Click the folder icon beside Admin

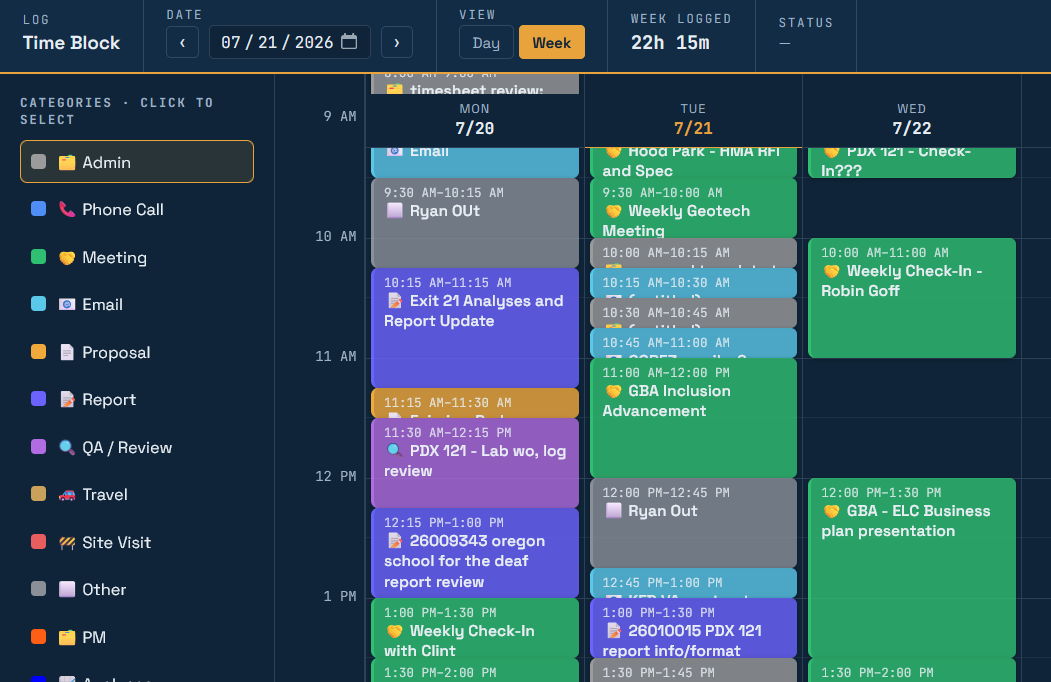67,162
